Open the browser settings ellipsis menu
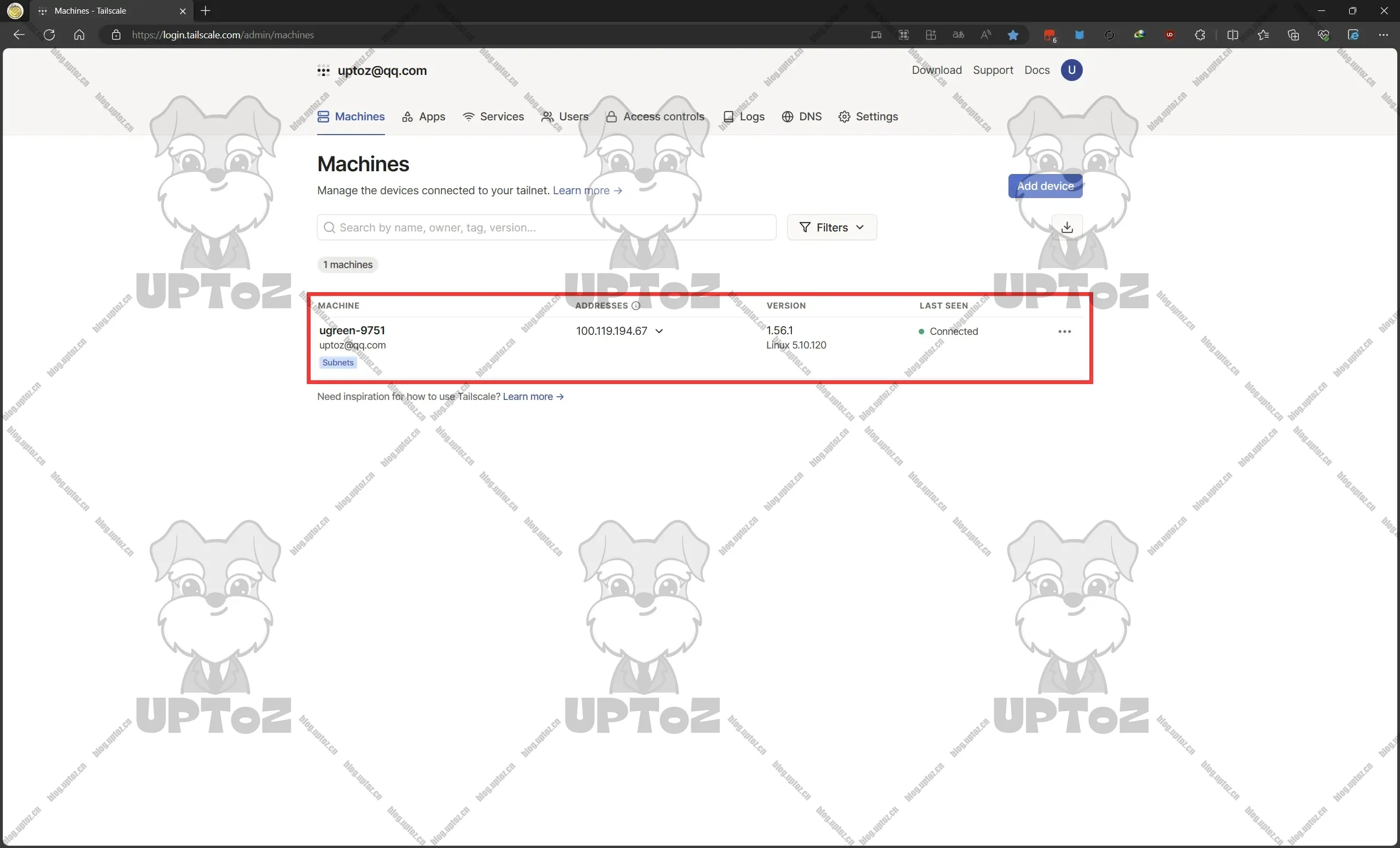 [x=1384, y=34]
